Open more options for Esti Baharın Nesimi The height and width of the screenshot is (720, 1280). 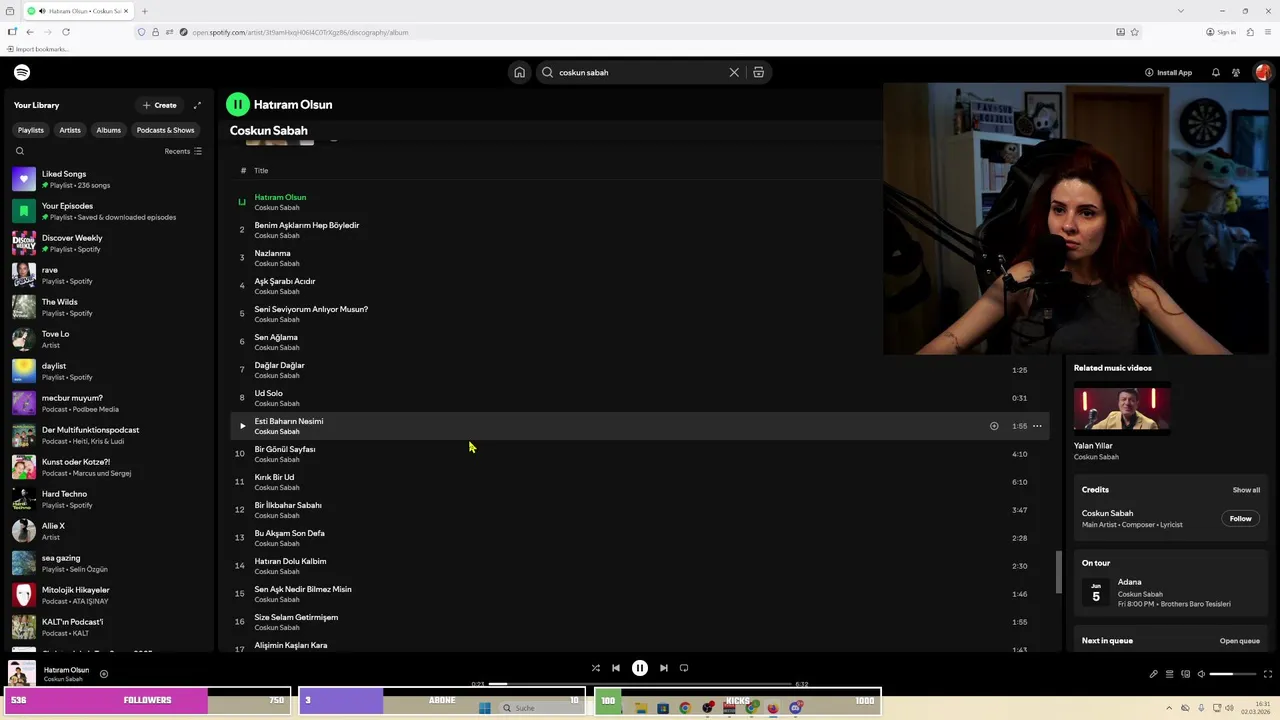1037,426
